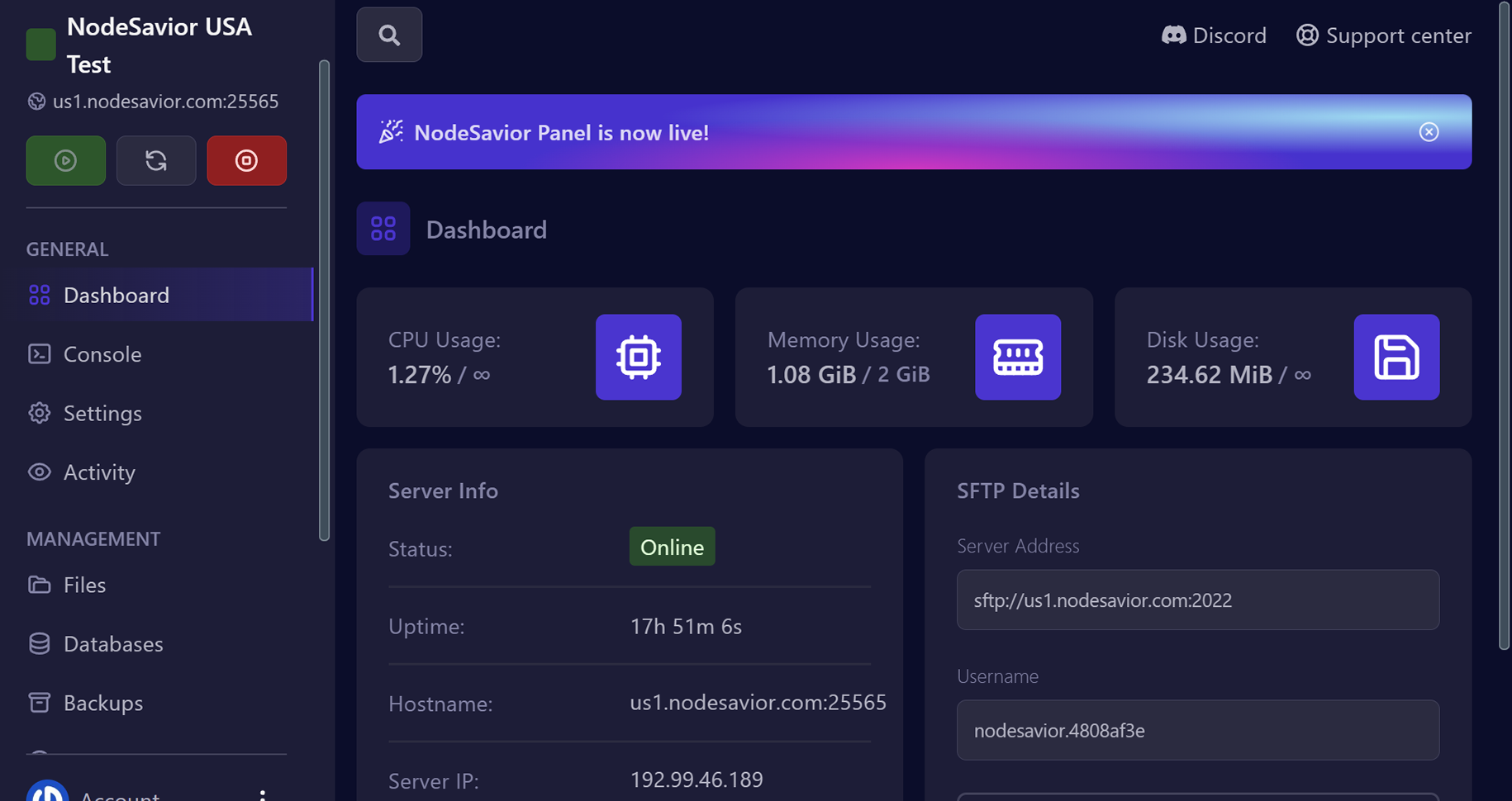Viewport: 1512px width, 801px height.
Task: Dismiss the NodeSavior Panel live banner
Action: click(x=1429, y=132)
